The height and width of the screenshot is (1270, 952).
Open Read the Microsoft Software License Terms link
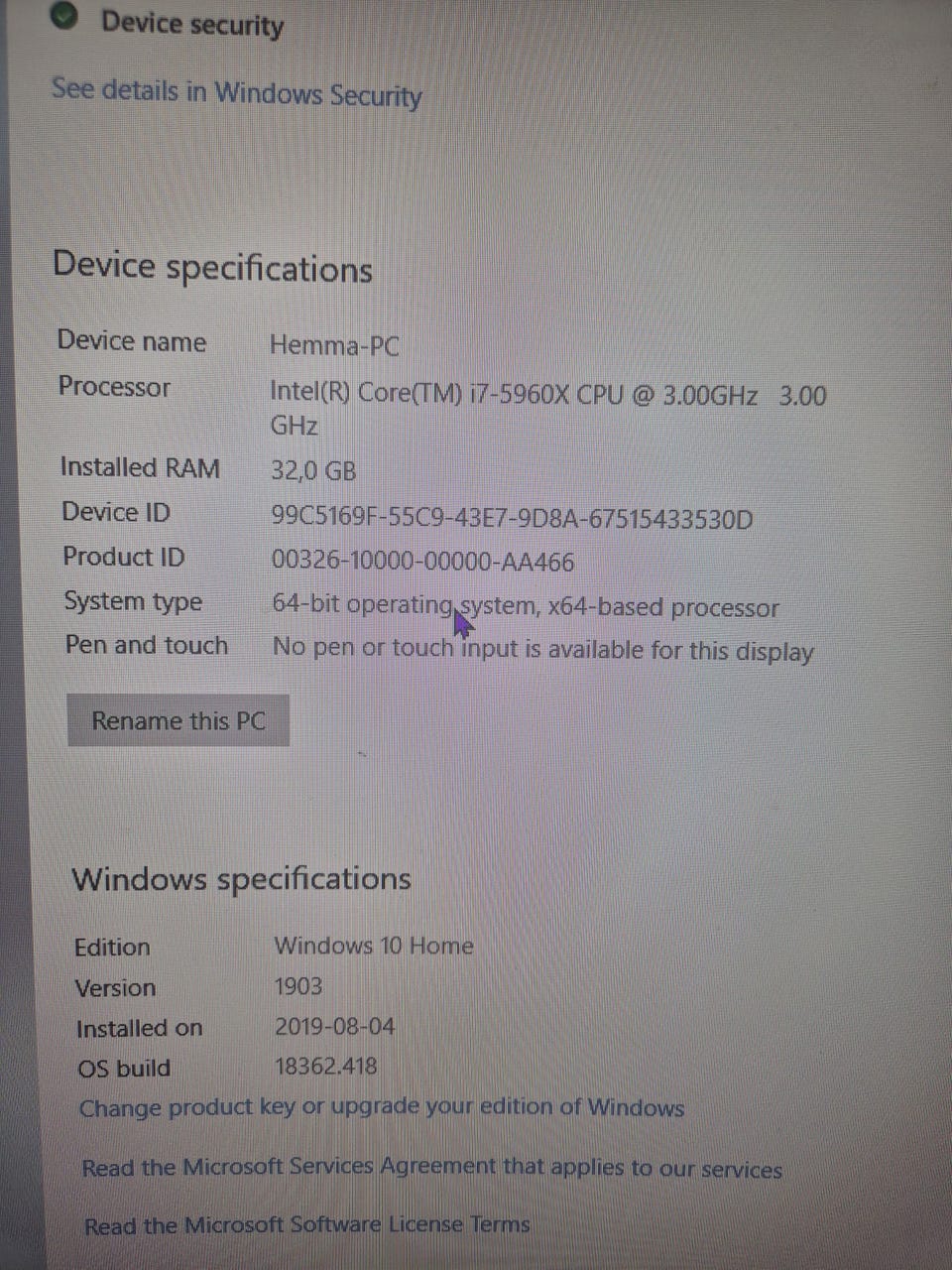click(307, 1225)
